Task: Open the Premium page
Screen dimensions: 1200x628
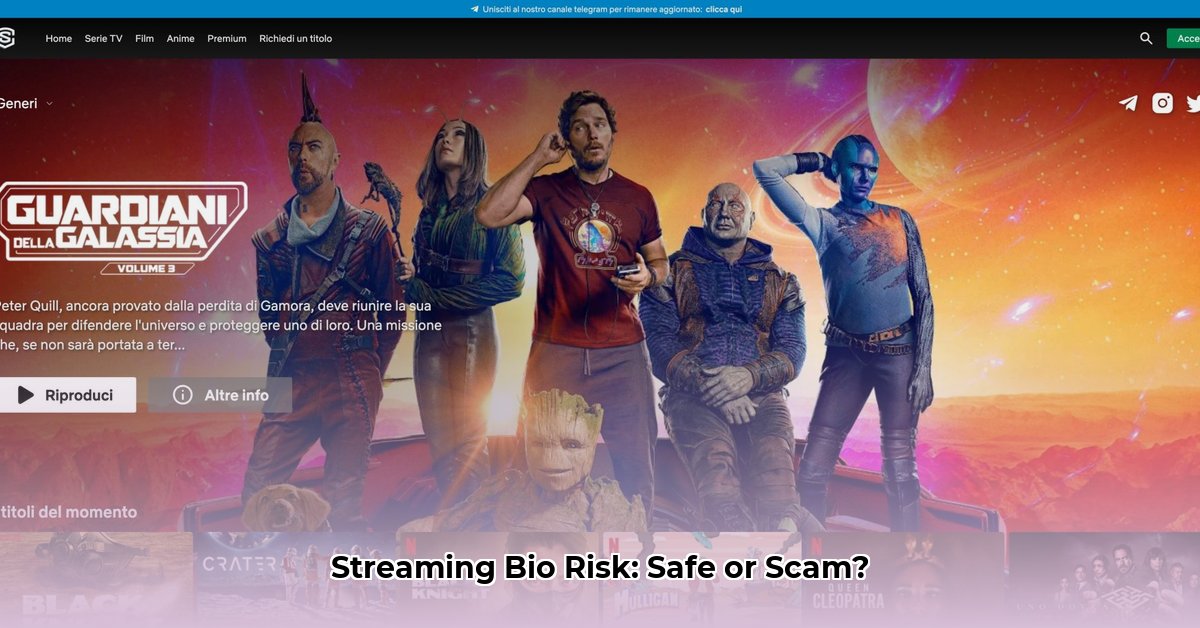Action: (226, 38)
